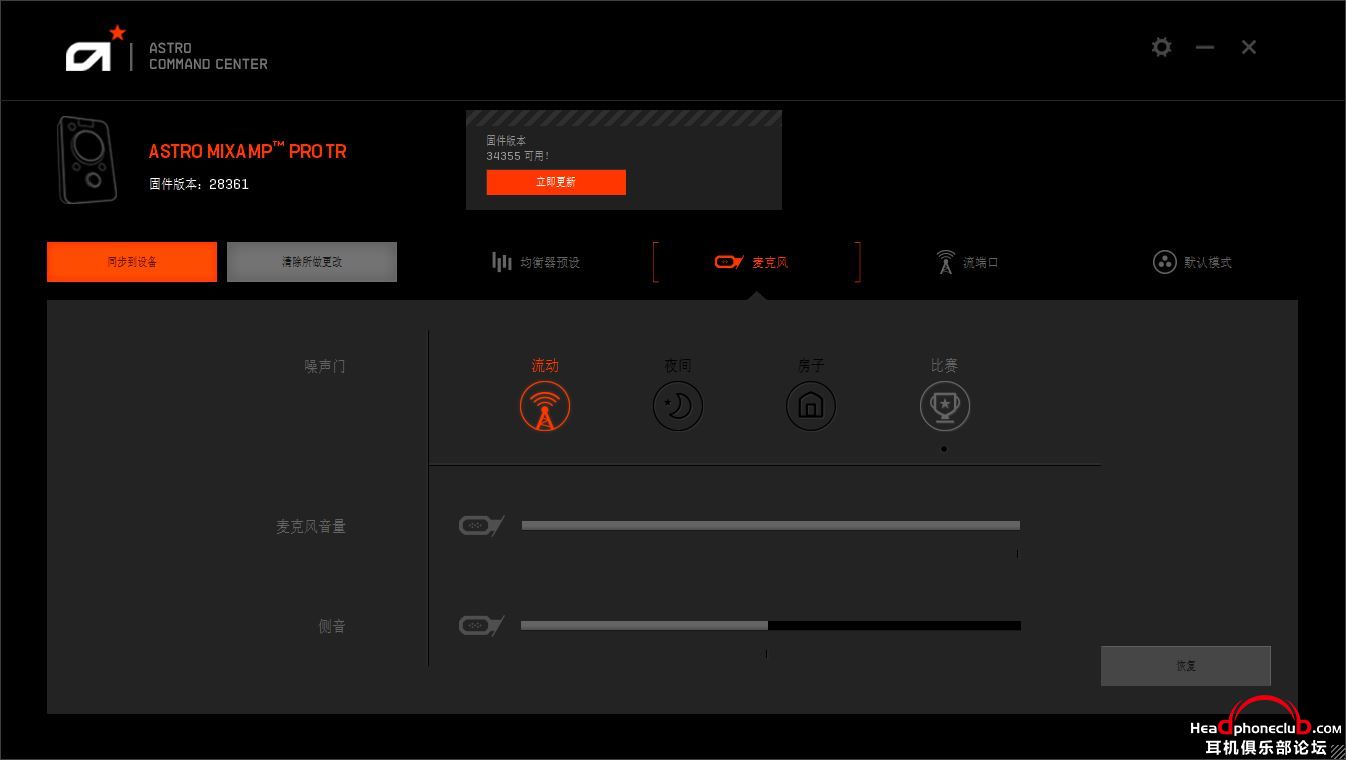
Task: Select the 夜间 night noise gate icon
Action: tap(678, 407)
